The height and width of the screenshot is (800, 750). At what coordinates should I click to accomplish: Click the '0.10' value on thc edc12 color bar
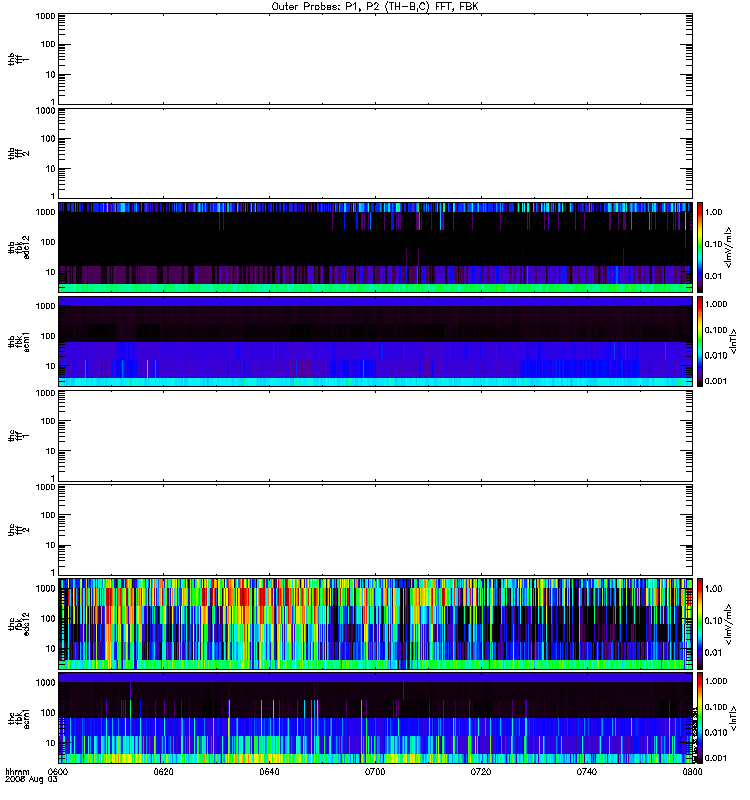click(x=714, y=620)
